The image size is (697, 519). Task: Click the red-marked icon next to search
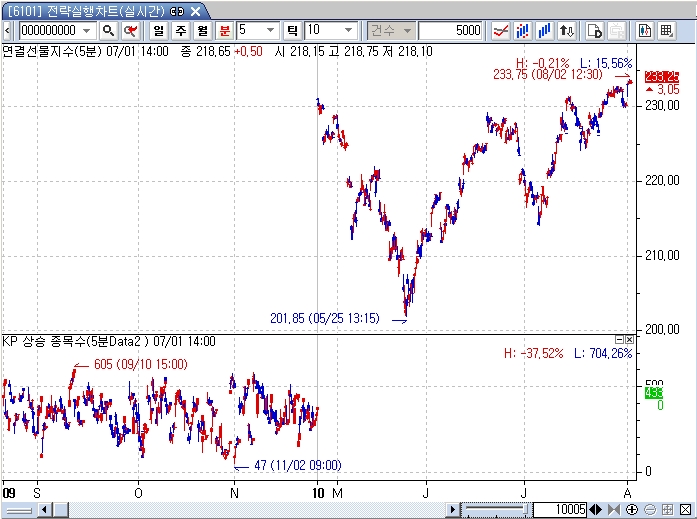pyautogui.click(x=130, y=31)
